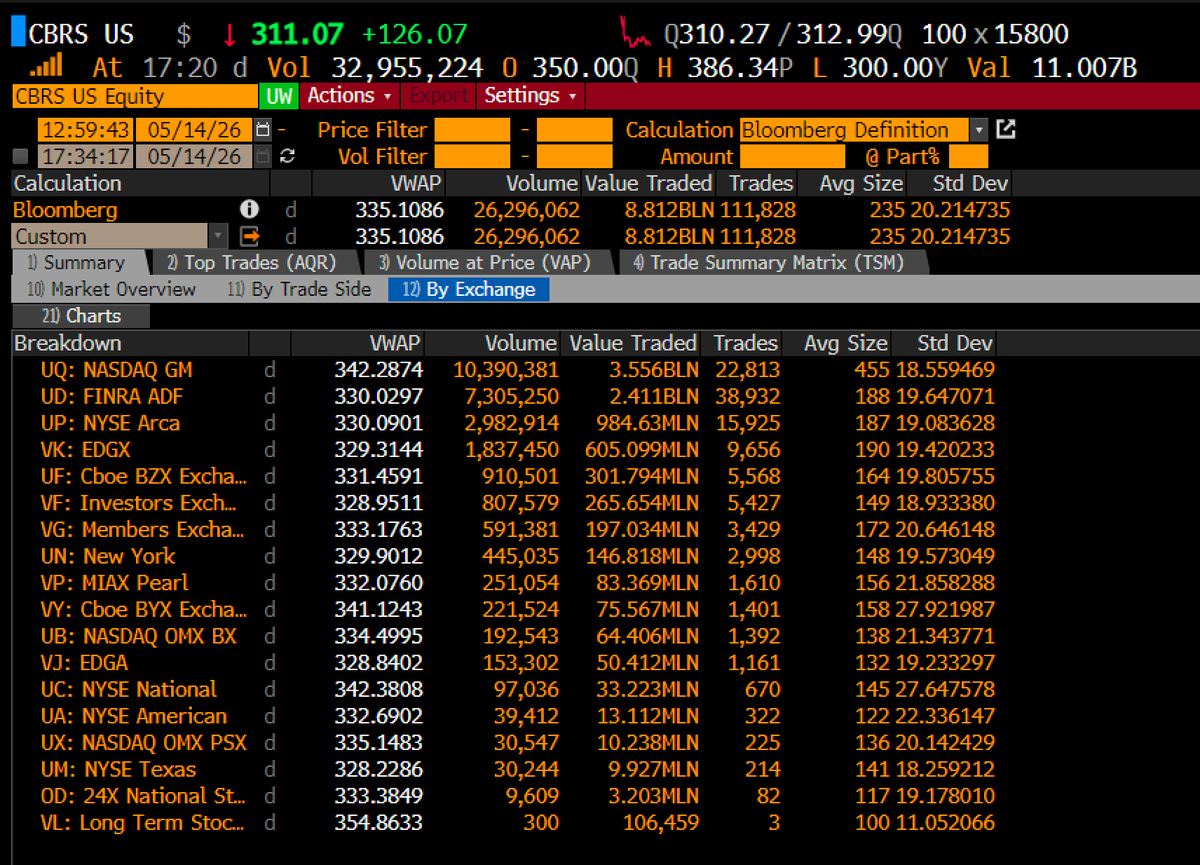Click the second Vol Filter input box

click(x=574, y=157)
